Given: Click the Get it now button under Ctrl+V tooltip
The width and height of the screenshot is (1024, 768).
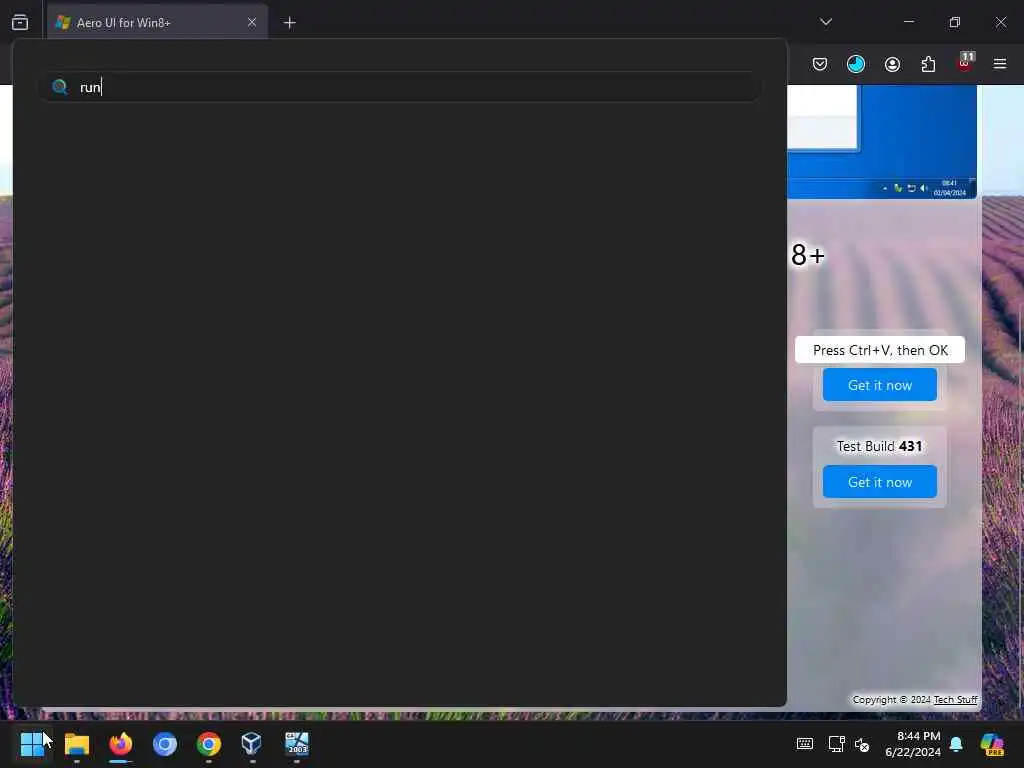Looking at the screenshot, I should [x=880, y=385].
